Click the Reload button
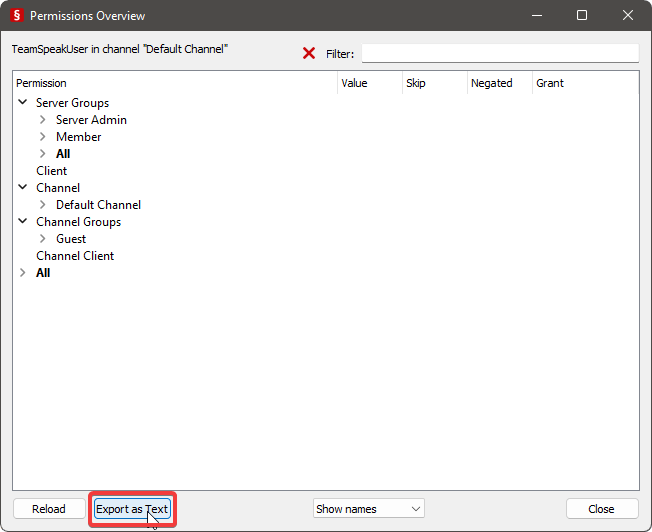The height and width of the screenshot is (532, 652). pos(48,509)
